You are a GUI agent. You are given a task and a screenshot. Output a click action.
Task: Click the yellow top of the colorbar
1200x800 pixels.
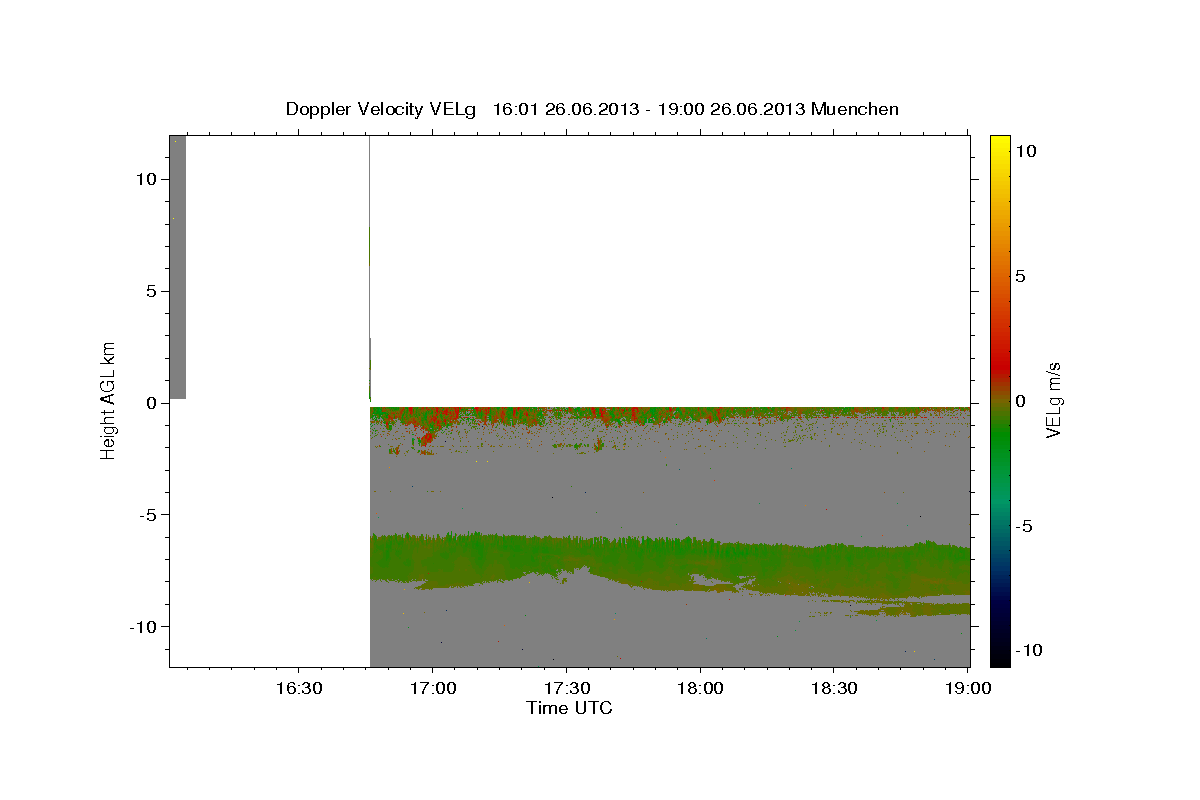point(1000,145)
